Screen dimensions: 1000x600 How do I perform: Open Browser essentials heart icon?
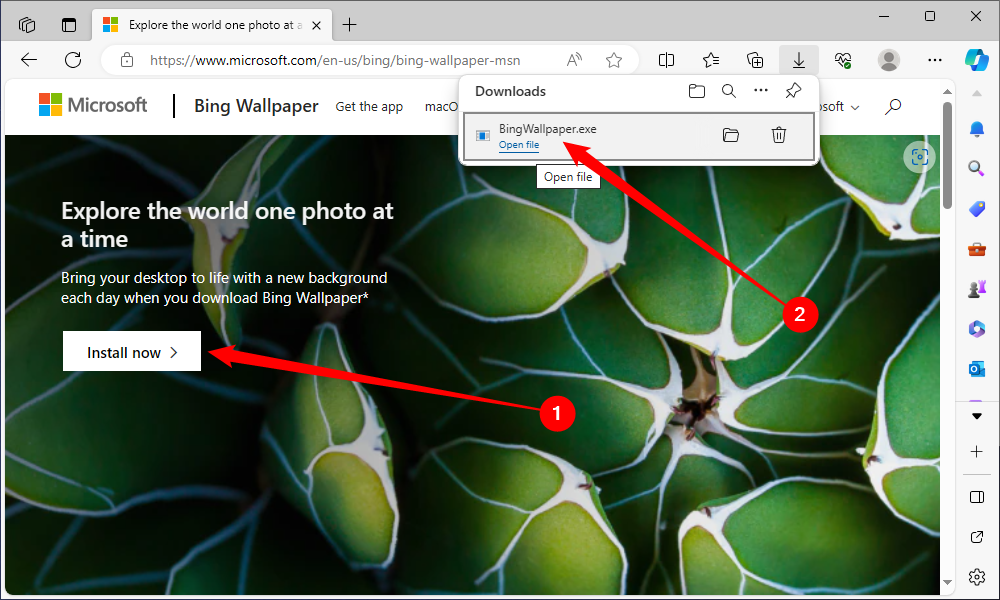(843, 60)
